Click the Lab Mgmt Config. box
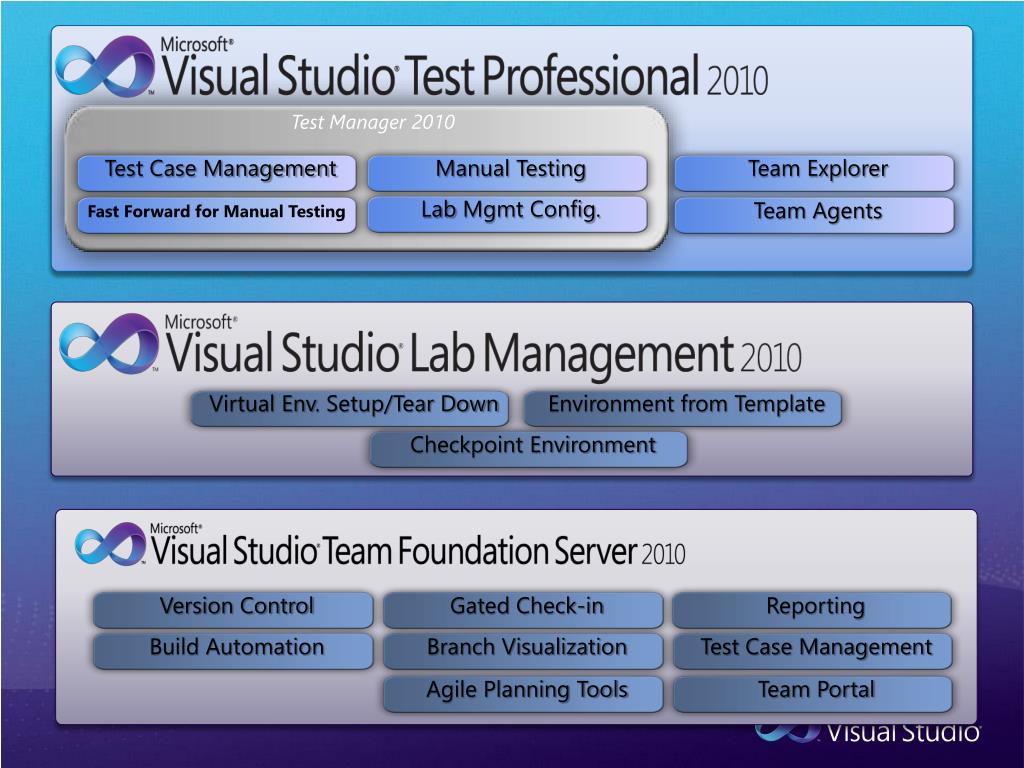The width and height of the screenshot is (1024, 768). [507, 214]
